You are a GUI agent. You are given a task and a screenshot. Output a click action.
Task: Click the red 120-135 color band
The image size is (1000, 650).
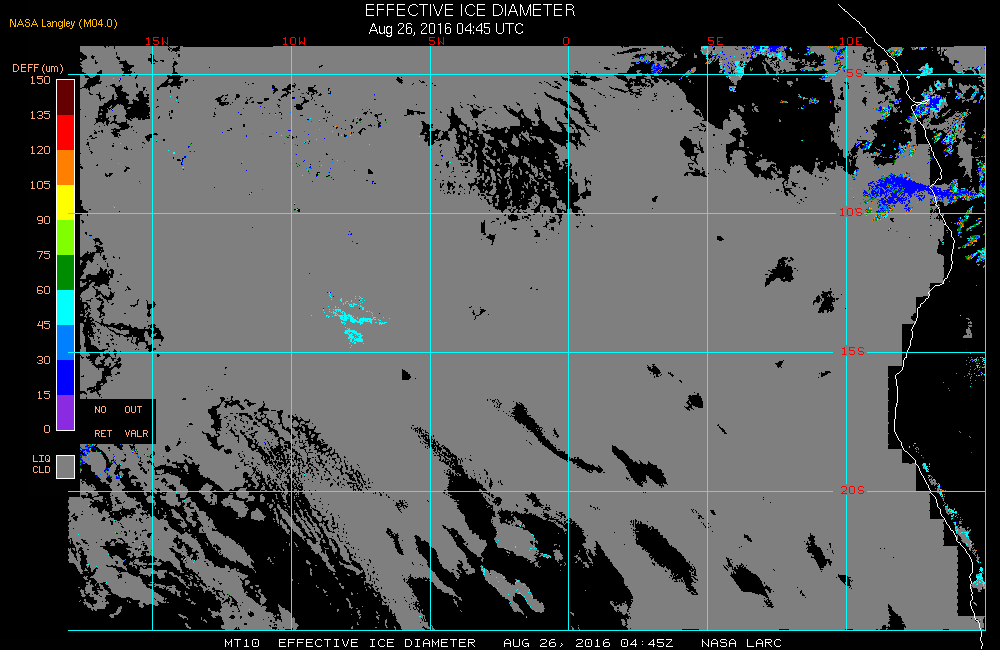(x=66, y=133)
